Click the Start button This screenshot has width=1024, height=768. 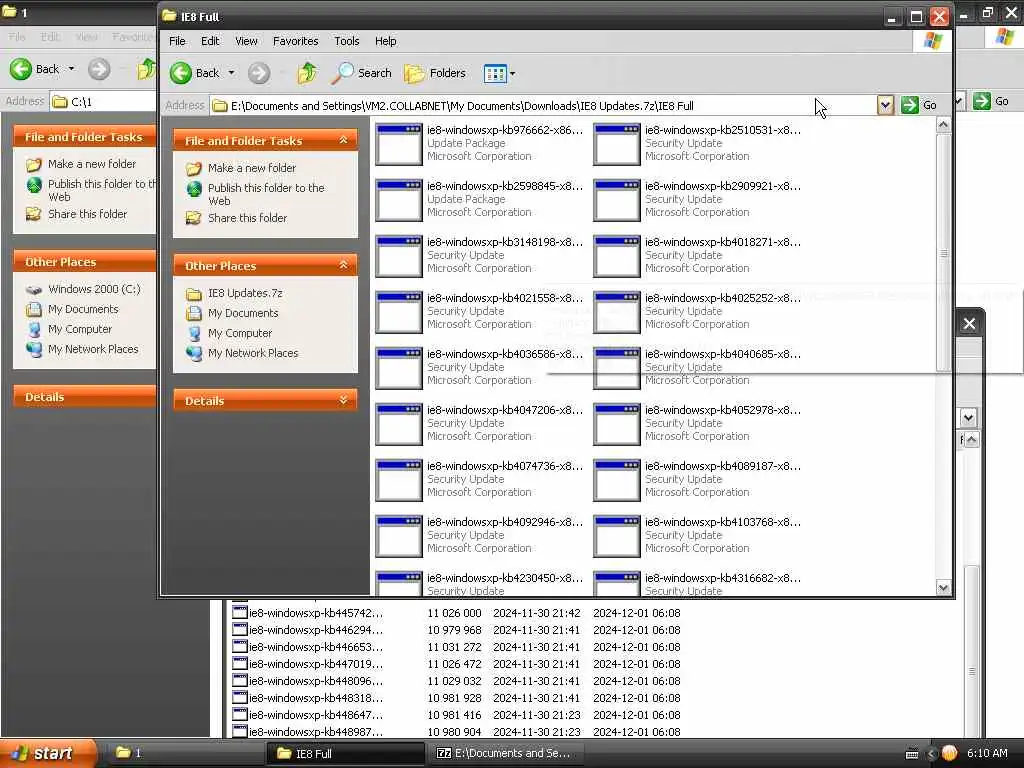[47, 754]
